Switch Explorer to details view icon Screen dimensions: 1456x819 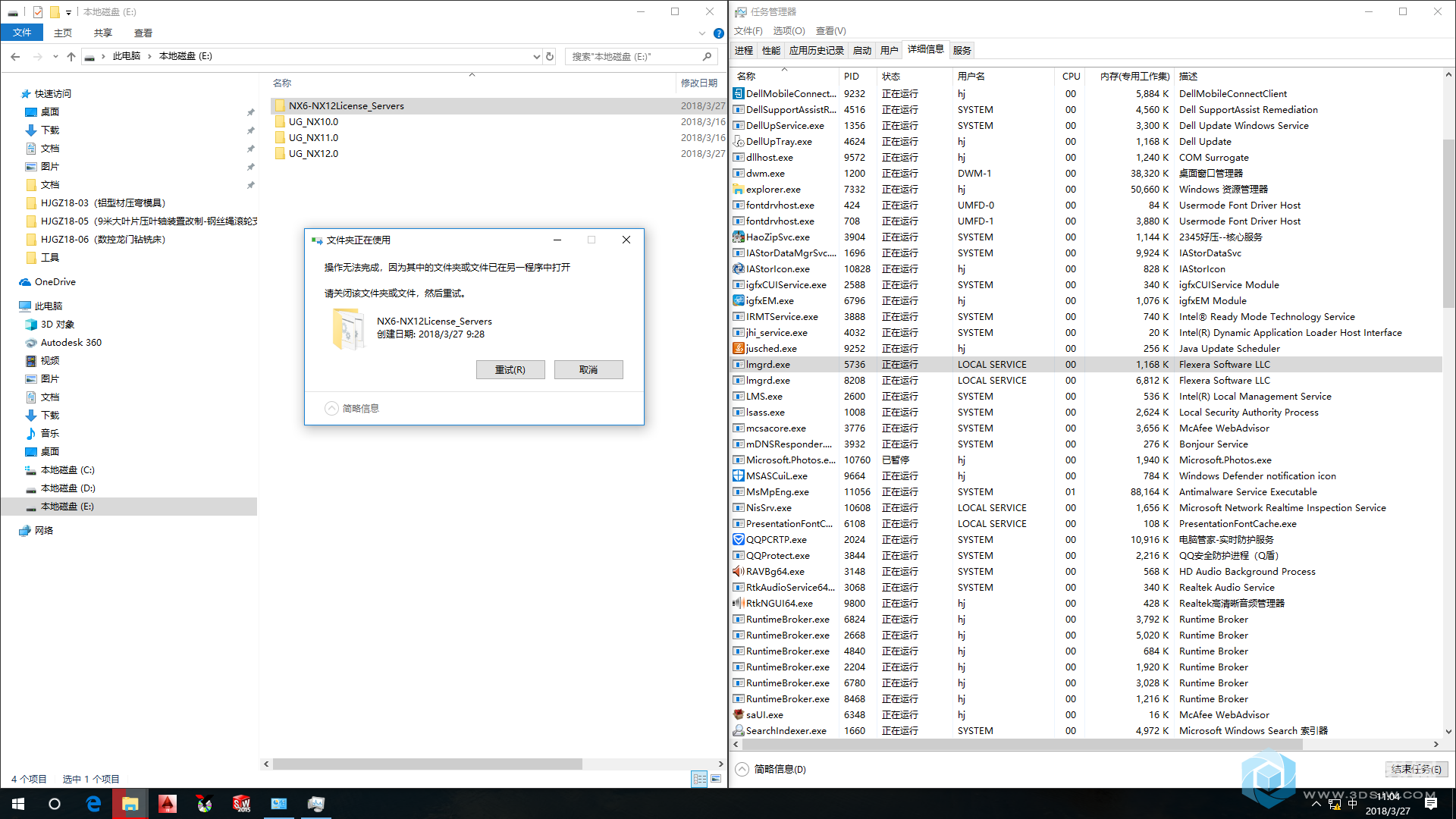(699, 779)
